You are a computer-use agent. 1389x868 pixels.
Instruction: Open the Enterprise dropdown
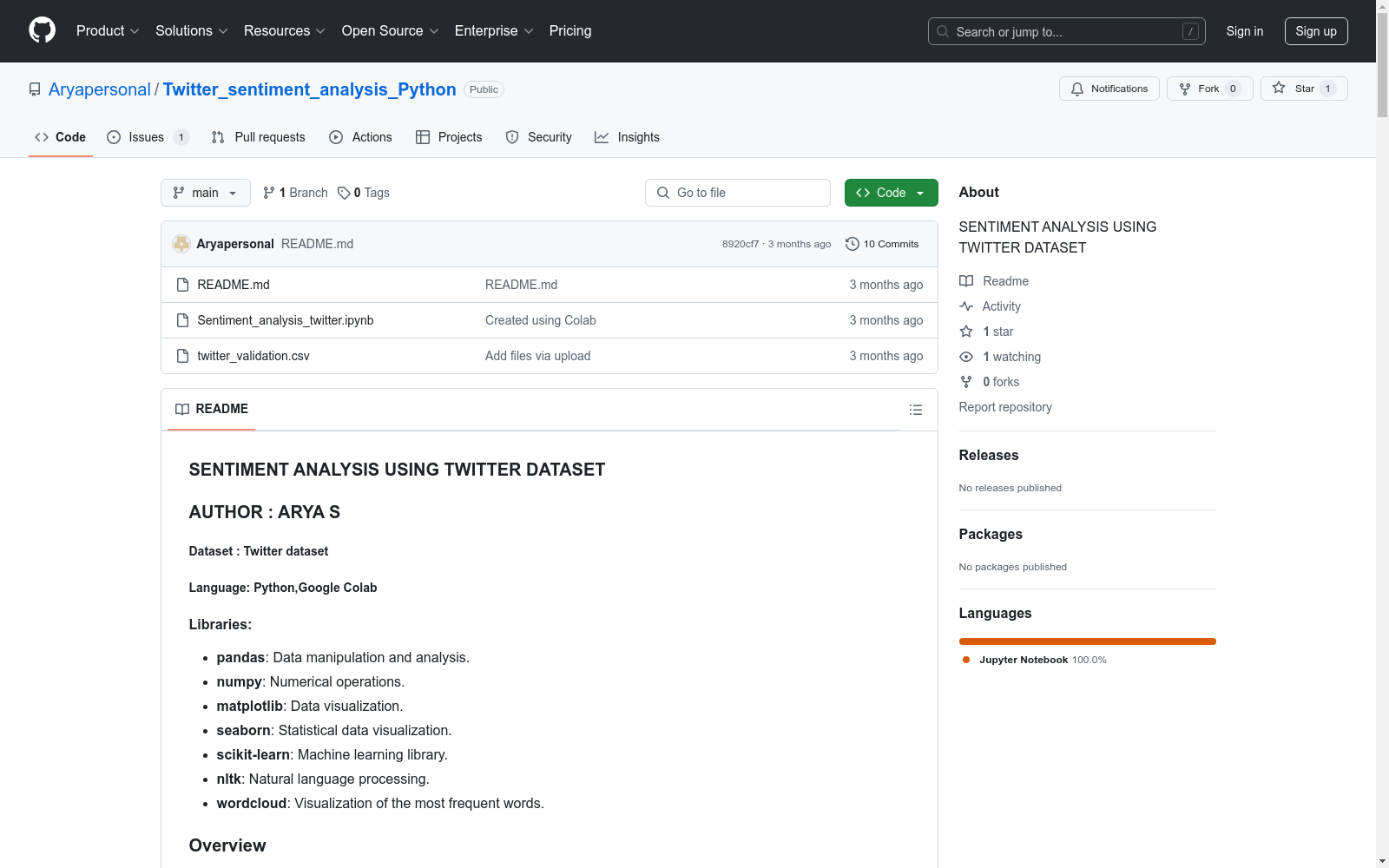[x=494, y=31]
